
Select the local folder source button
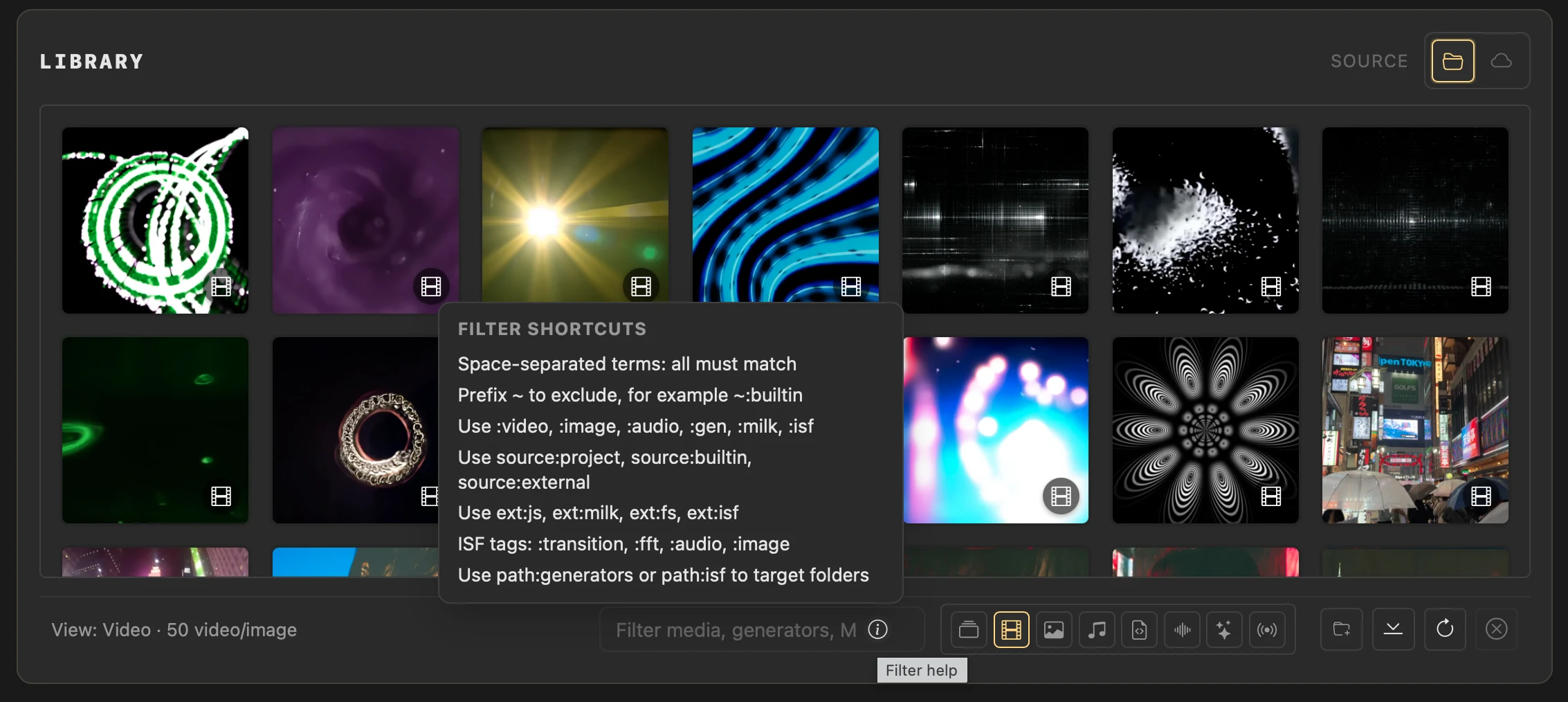click(x=1452, y=61)
